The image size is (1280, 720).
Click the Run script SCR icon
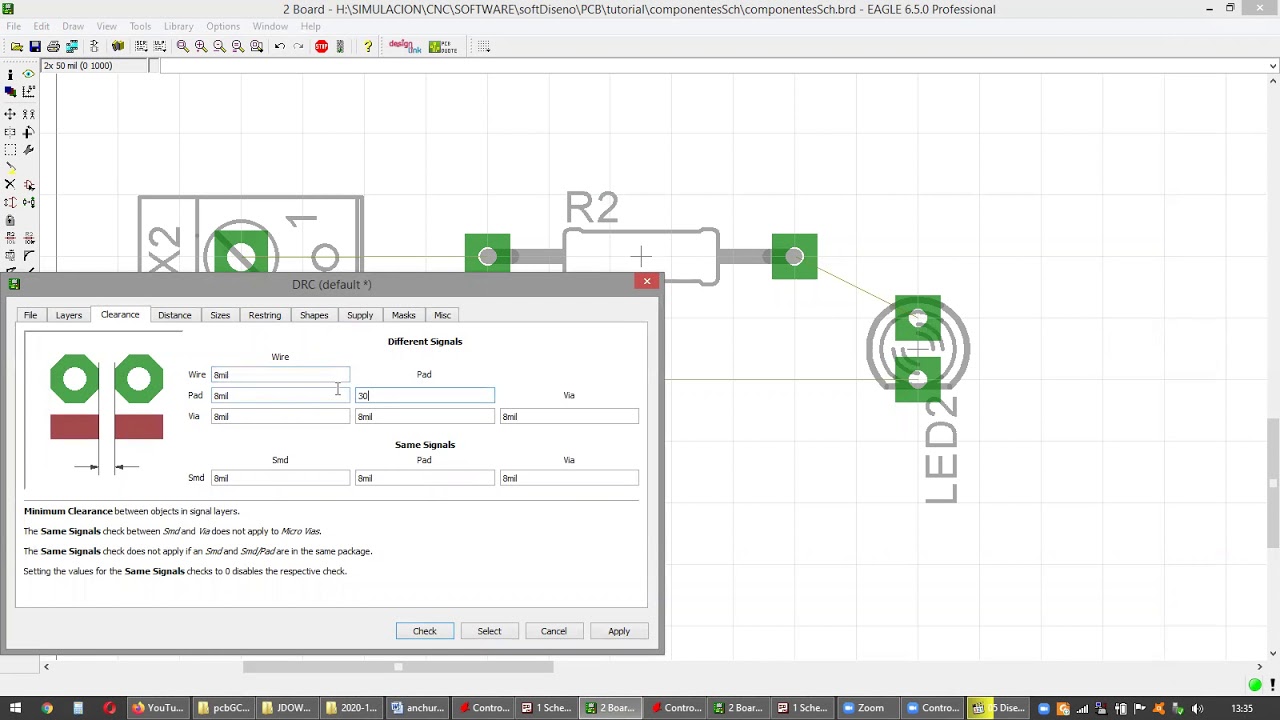pos(141,47)
